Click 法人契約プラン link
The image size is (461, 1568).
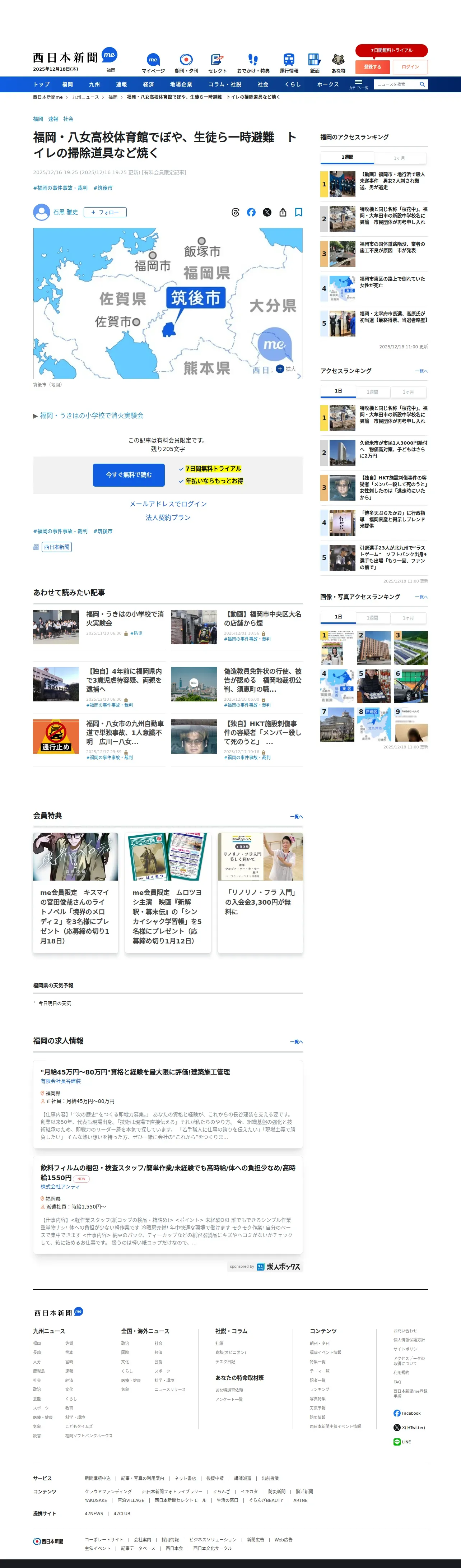pos(168,518)
